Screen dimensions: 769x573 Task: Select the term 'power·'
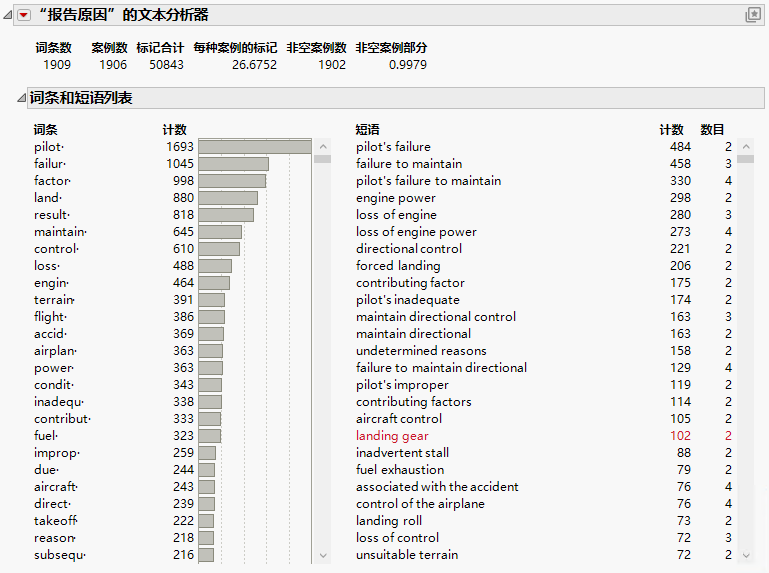pos(54,368)
